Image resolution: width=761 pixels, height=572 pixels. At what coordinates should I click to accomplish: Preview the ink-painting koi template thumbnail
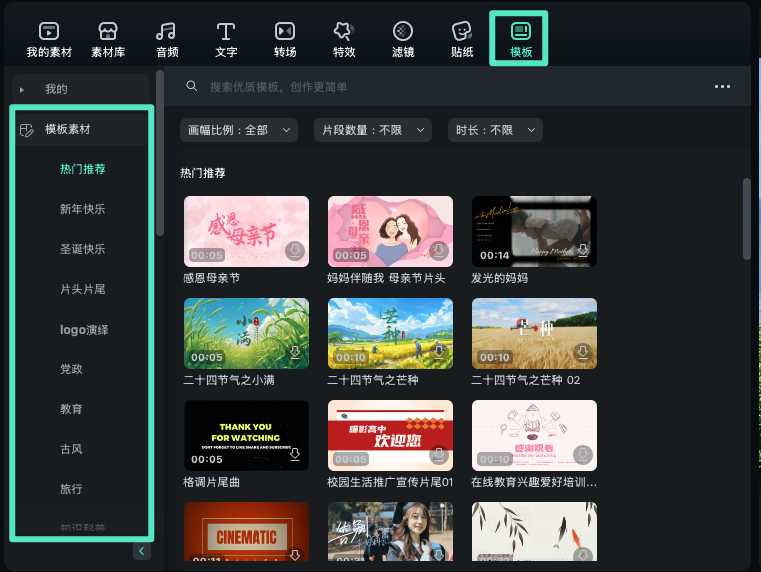(534, 532)
